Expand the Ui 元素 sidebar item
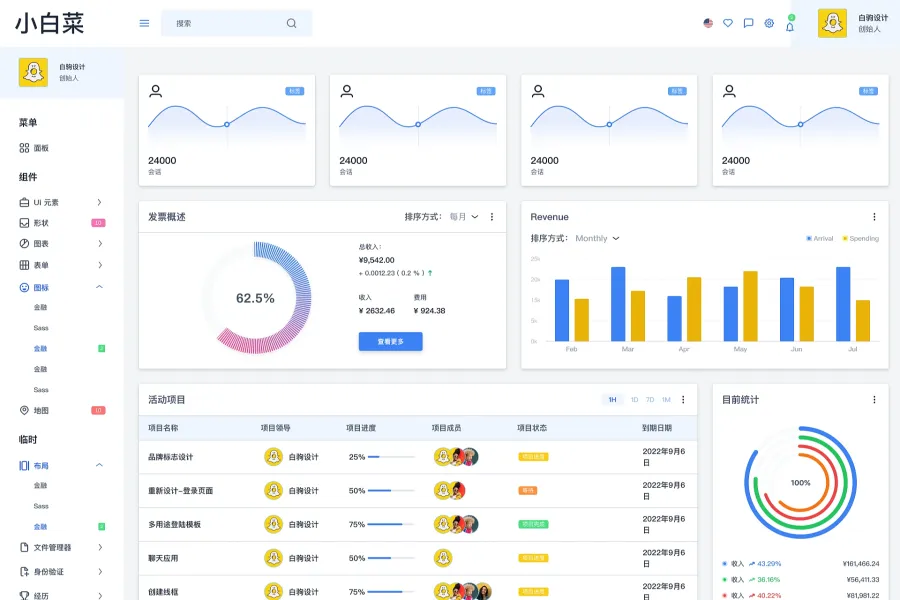 point(60,202)
